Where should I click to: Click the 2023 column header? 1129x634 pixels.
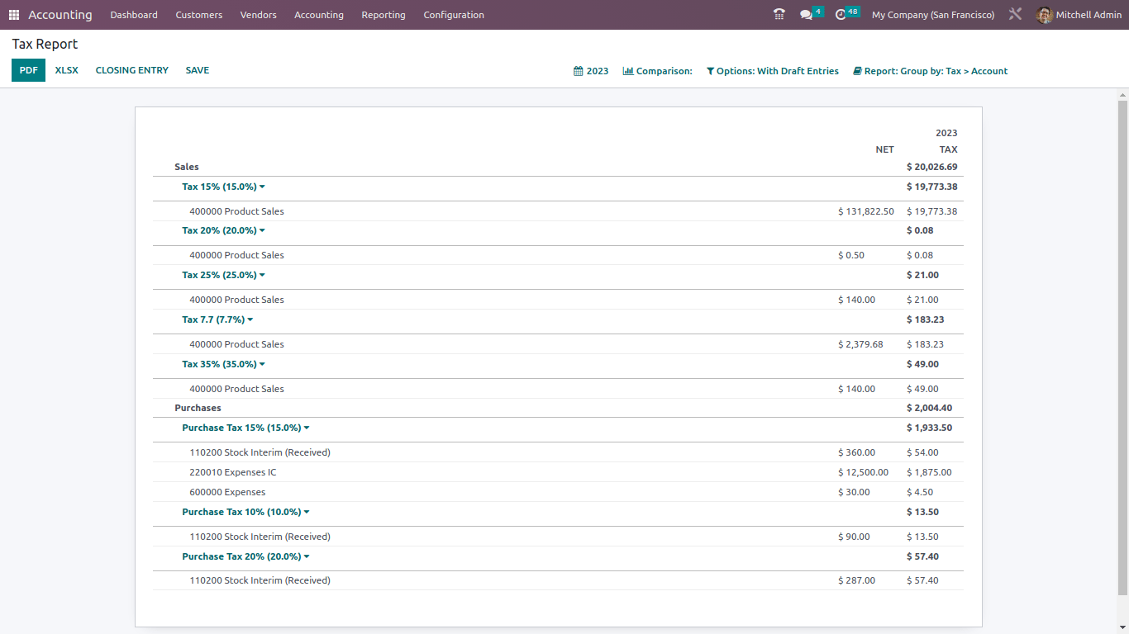coord(946,133)
